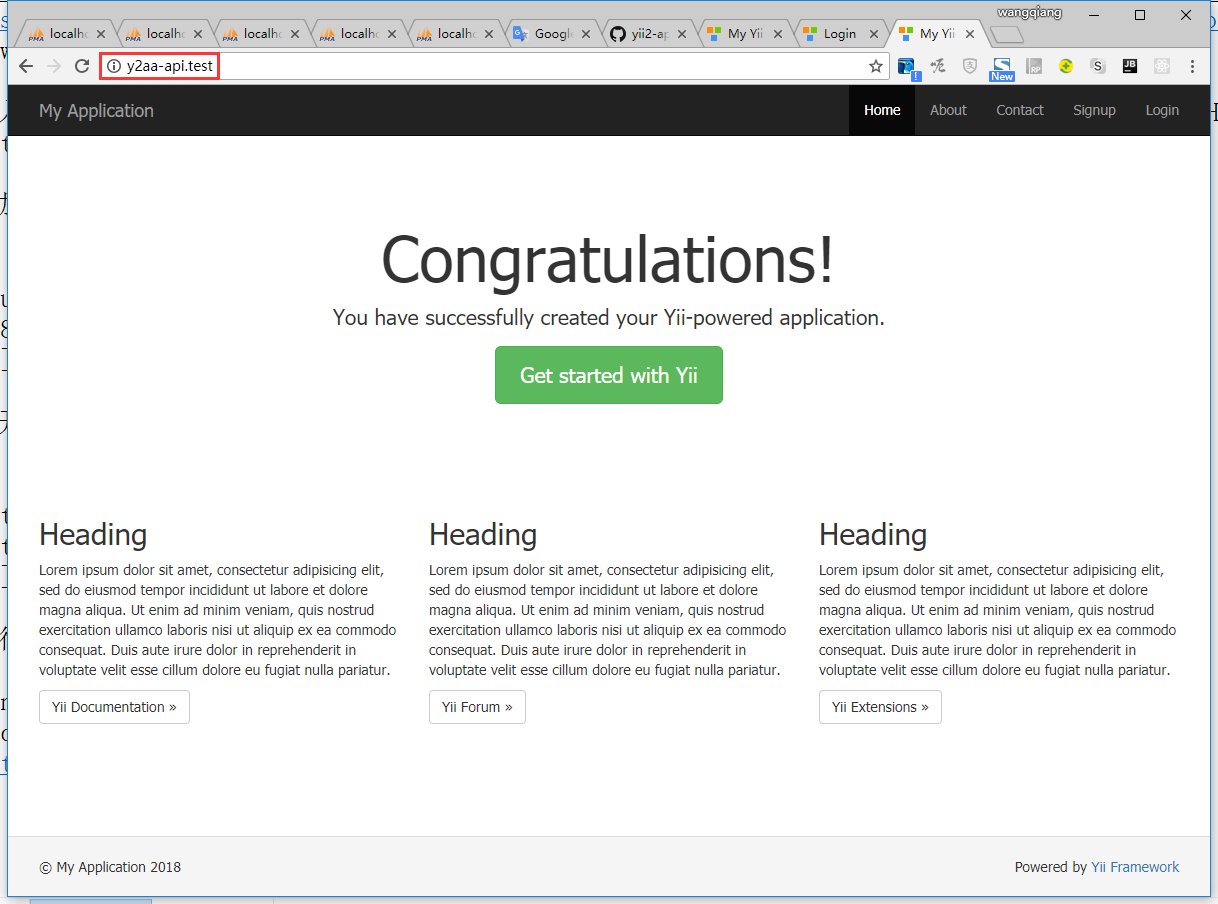The width and height of the screenshot is (1218, 904).
Task: Close the Google Translate tab
Action: (x=585, y=34)
